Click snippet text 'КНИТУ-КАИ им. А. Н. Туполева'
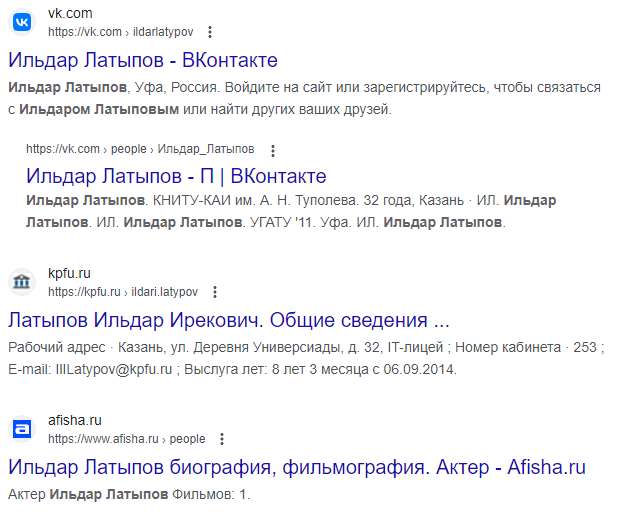The width and height of the screenshot is (620, 515). click(256, 201)
